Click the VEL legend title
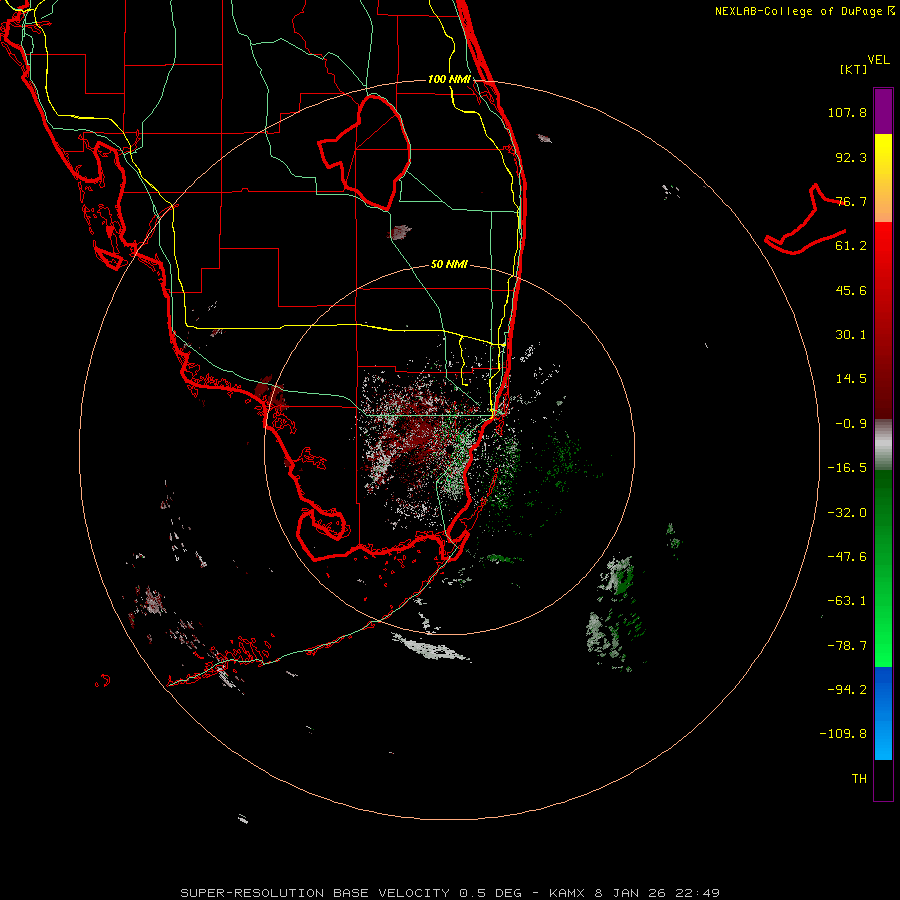The width and height of the screenshot is (900, 900). (878, 60)
